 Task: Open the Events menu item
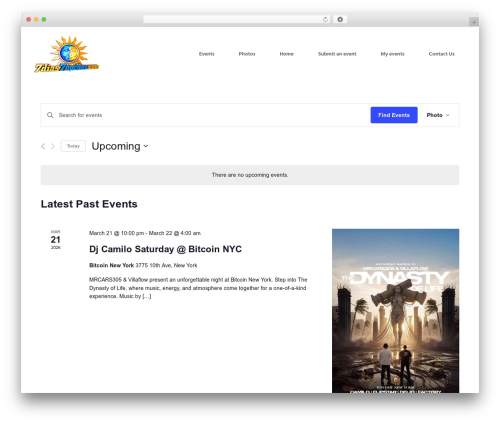coord(207,54)
